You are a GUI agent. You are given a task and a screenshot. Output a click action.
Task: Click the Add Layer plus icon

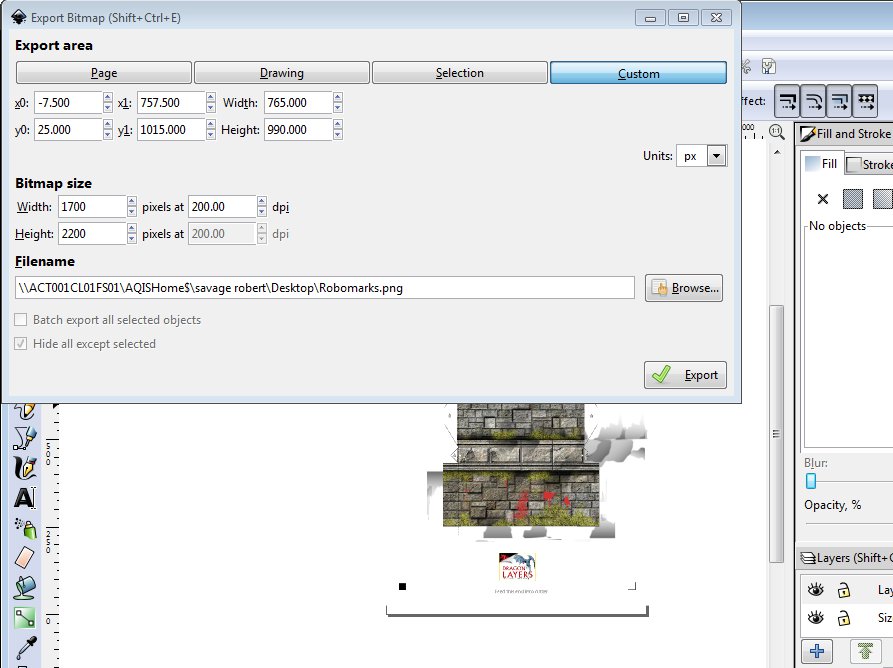(x=818, y=651)
